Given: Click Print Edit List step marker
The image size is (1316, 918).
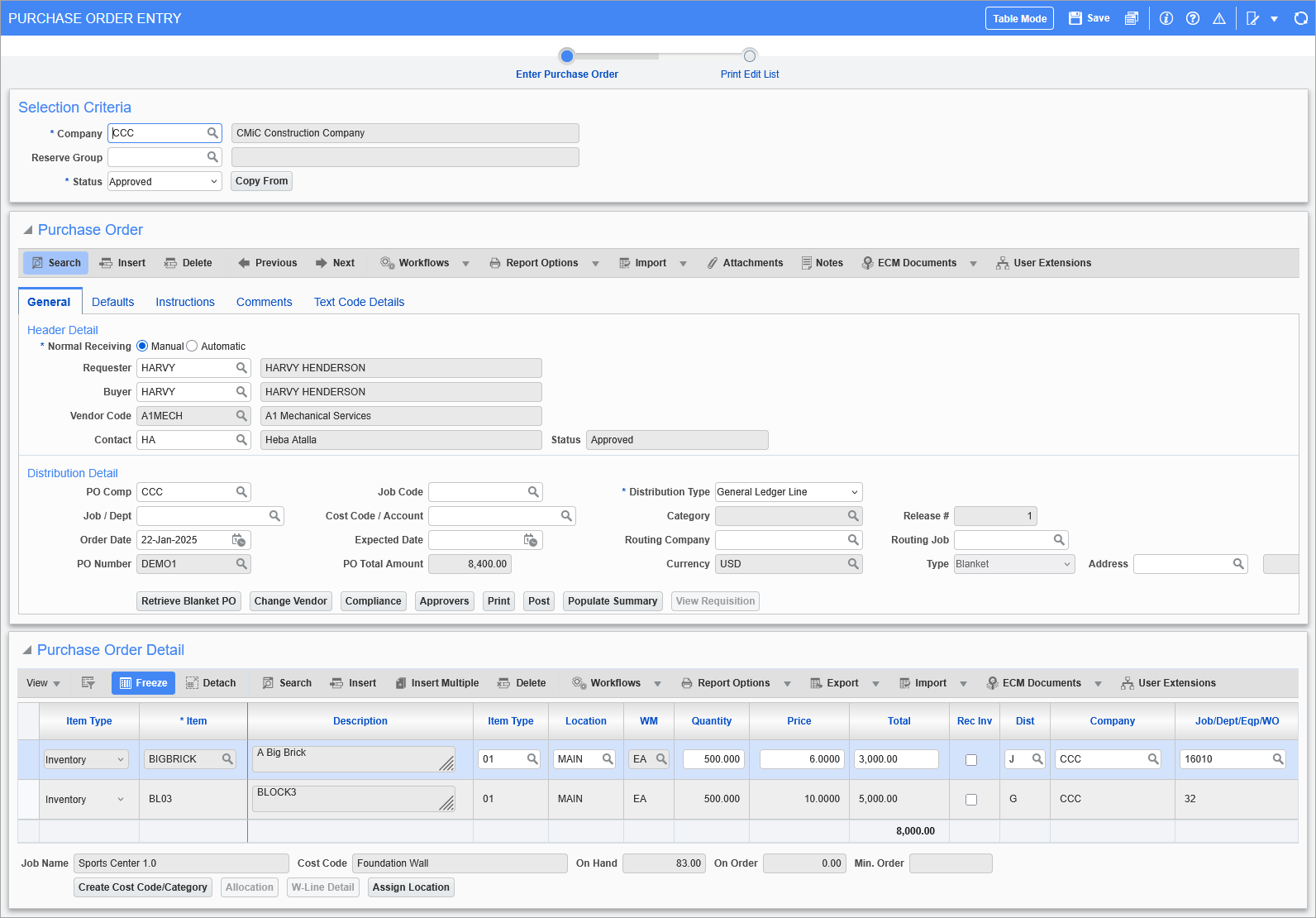Looking at the screenshot, I should (749, 56).
